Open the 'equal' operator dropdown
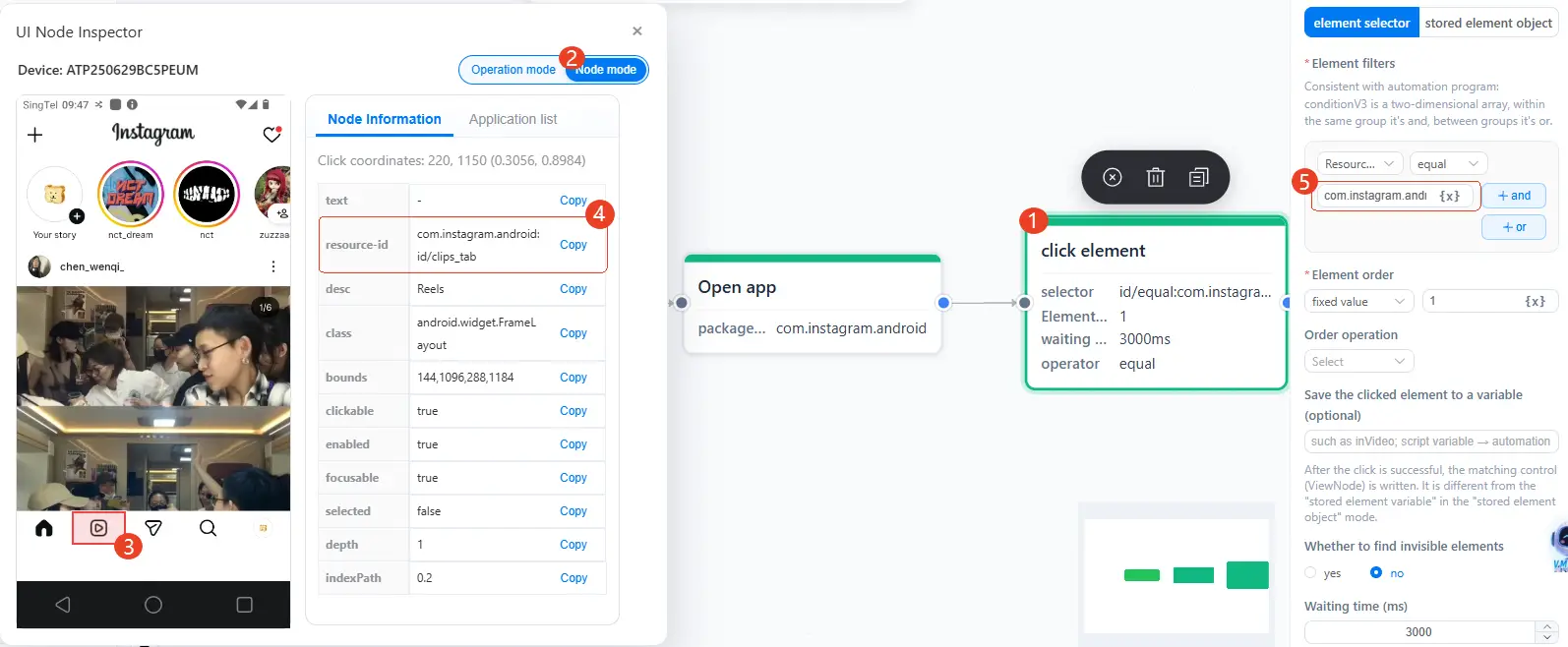Image resolution: width=1568 pixels, height=647 pixels. coord(1448,164)
